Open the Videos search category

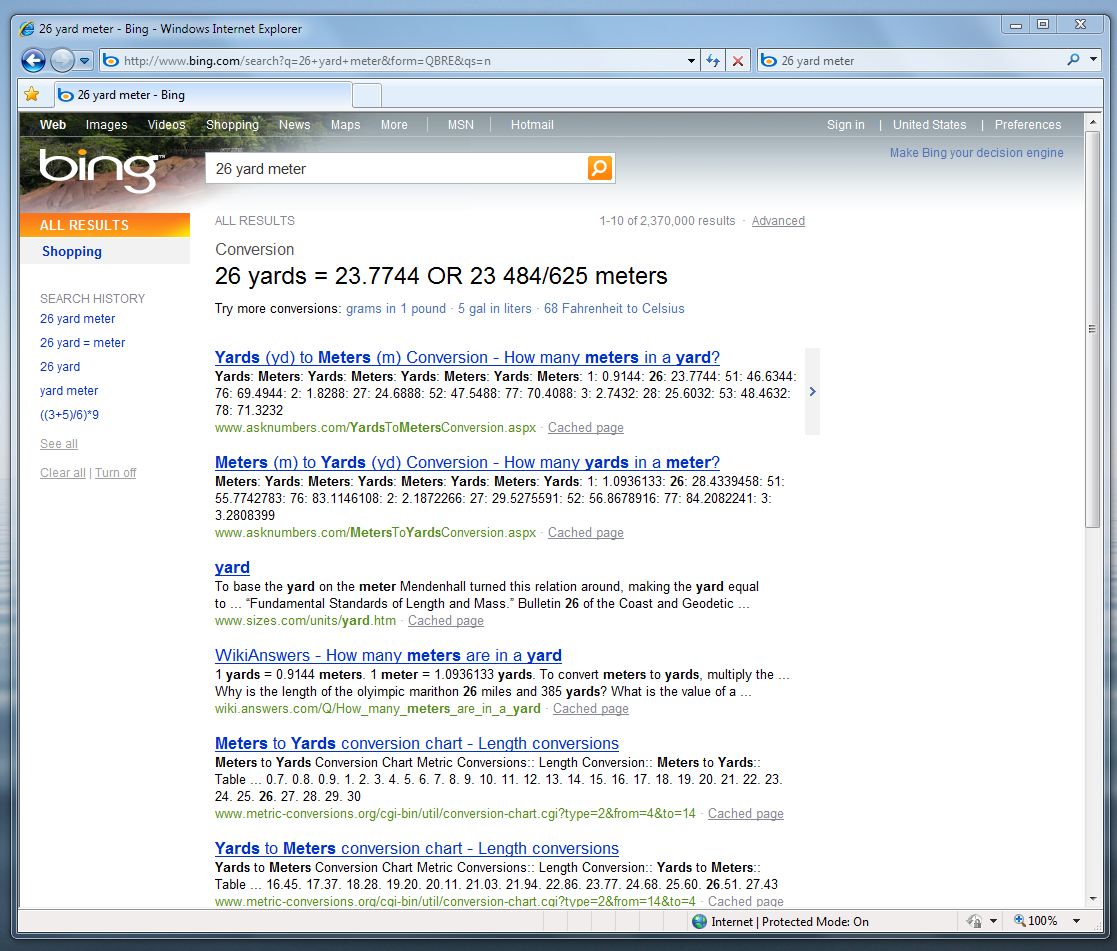click(x=166, y=125)
